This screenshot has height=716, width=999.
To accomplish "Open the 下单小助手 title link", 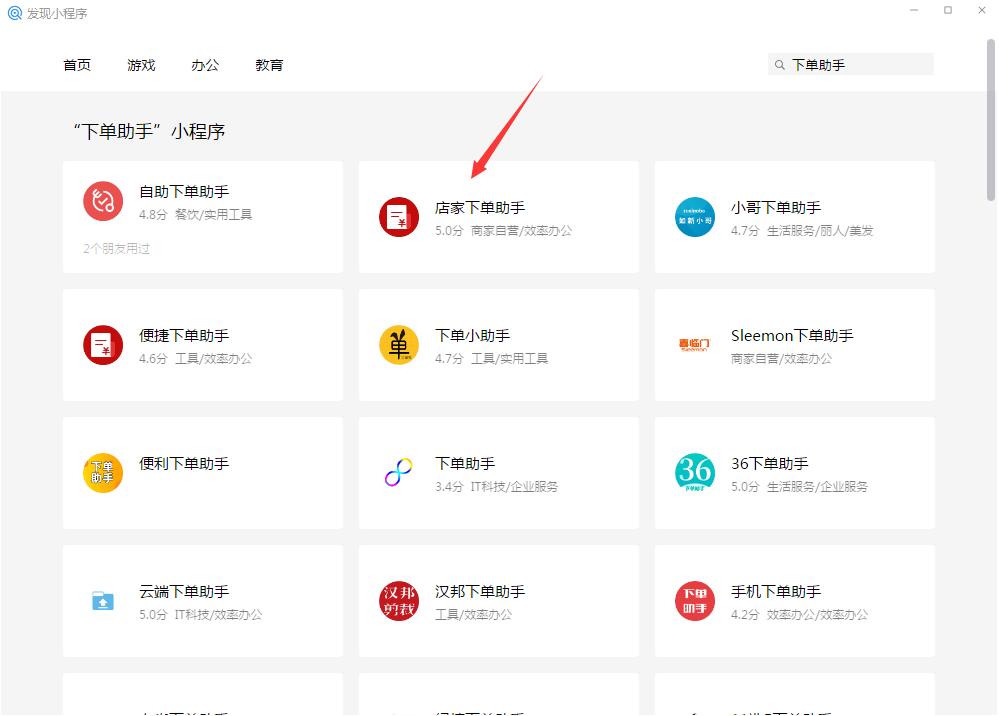I will pyautogui.click(x=472, y=336).
